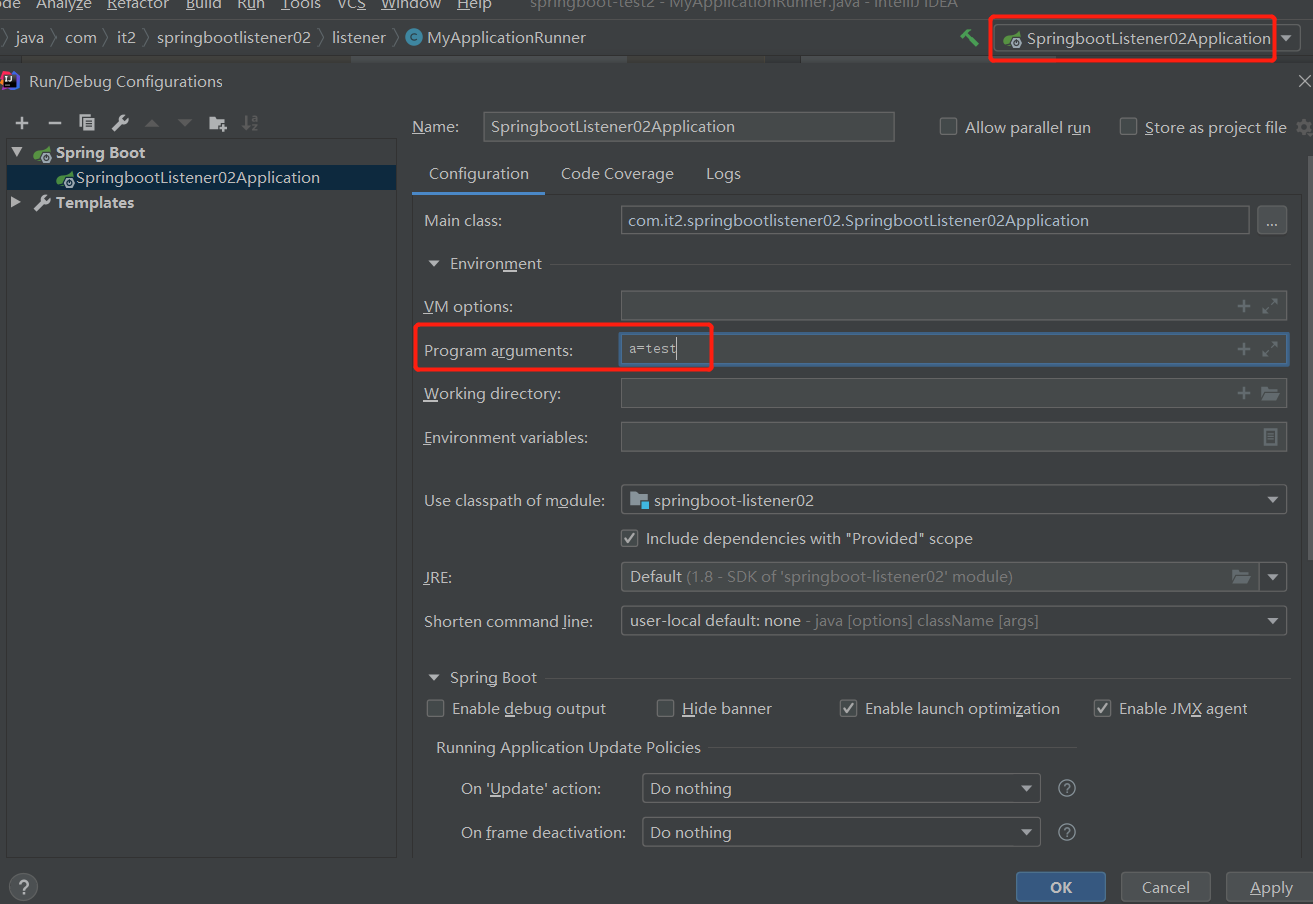Switch to the Configuration tab
This screenshot has width=1313, height=904.
[479, 174]
